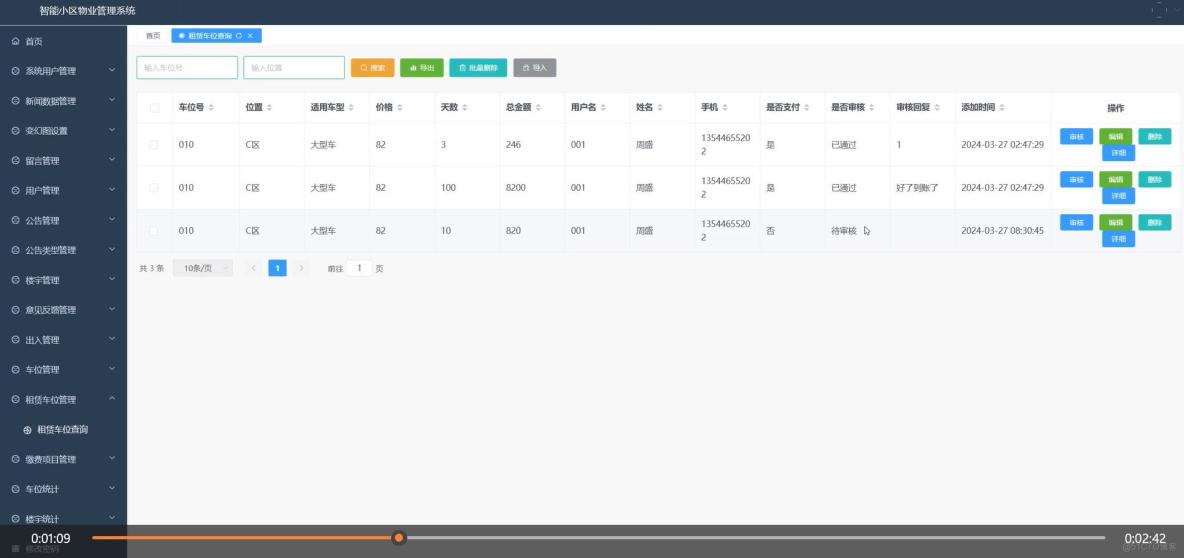The width and height of the screenshot is (1184, 558).
Task: Click the gray 导入 button
Action: (535, 68)
